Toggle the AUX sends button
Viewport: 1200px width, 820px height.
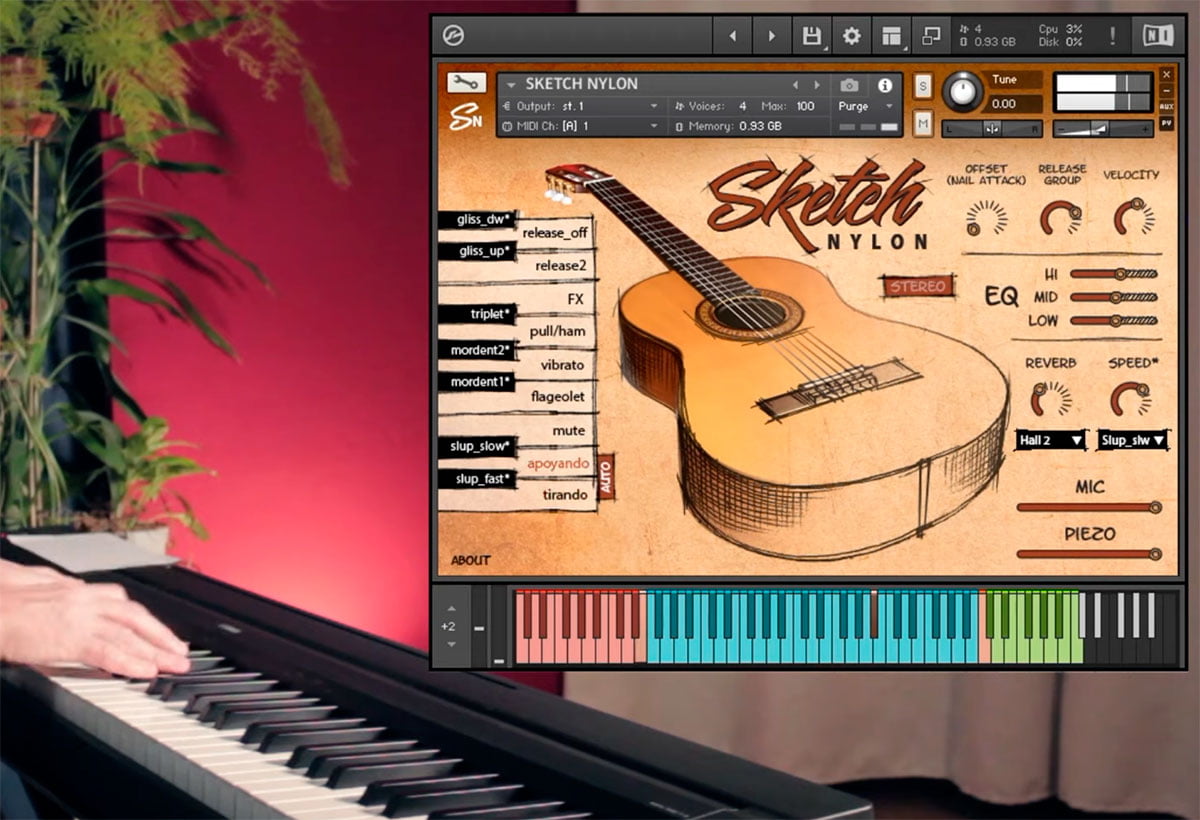pos(1166,106)
